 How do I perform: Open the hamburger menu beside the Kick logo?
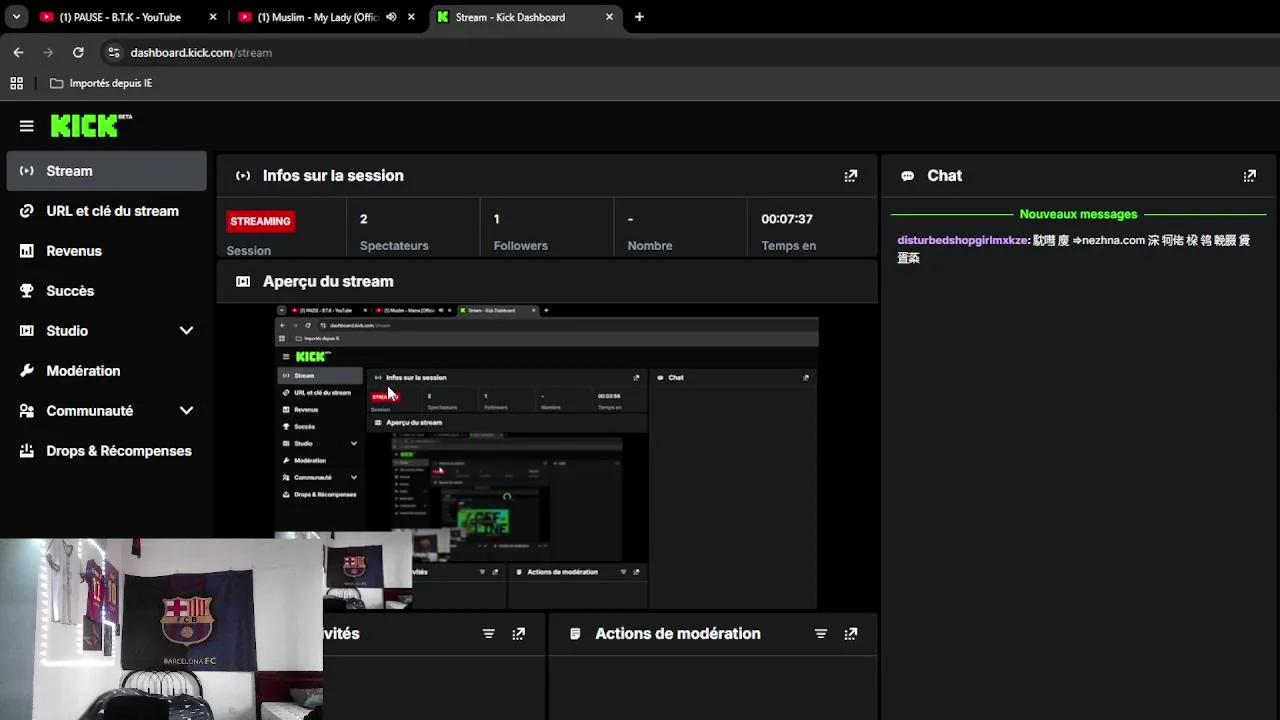tap(27, 126)
